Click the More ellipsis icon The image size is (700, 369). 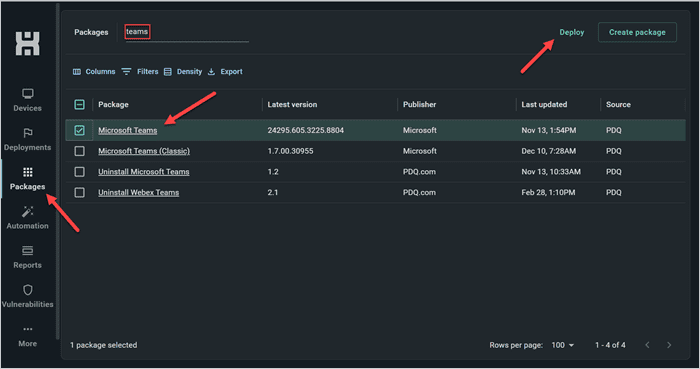click(28, 329)
